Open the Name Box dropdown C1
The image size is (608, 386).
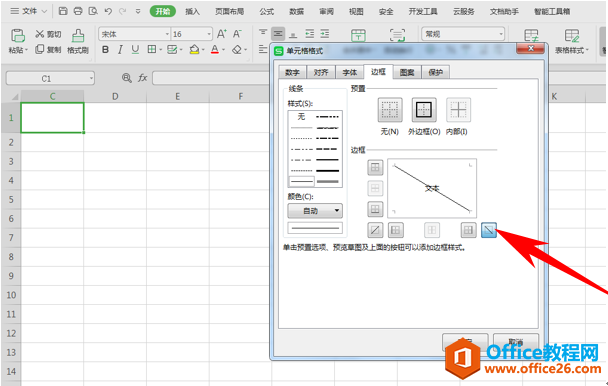click(x=91, y=78)
